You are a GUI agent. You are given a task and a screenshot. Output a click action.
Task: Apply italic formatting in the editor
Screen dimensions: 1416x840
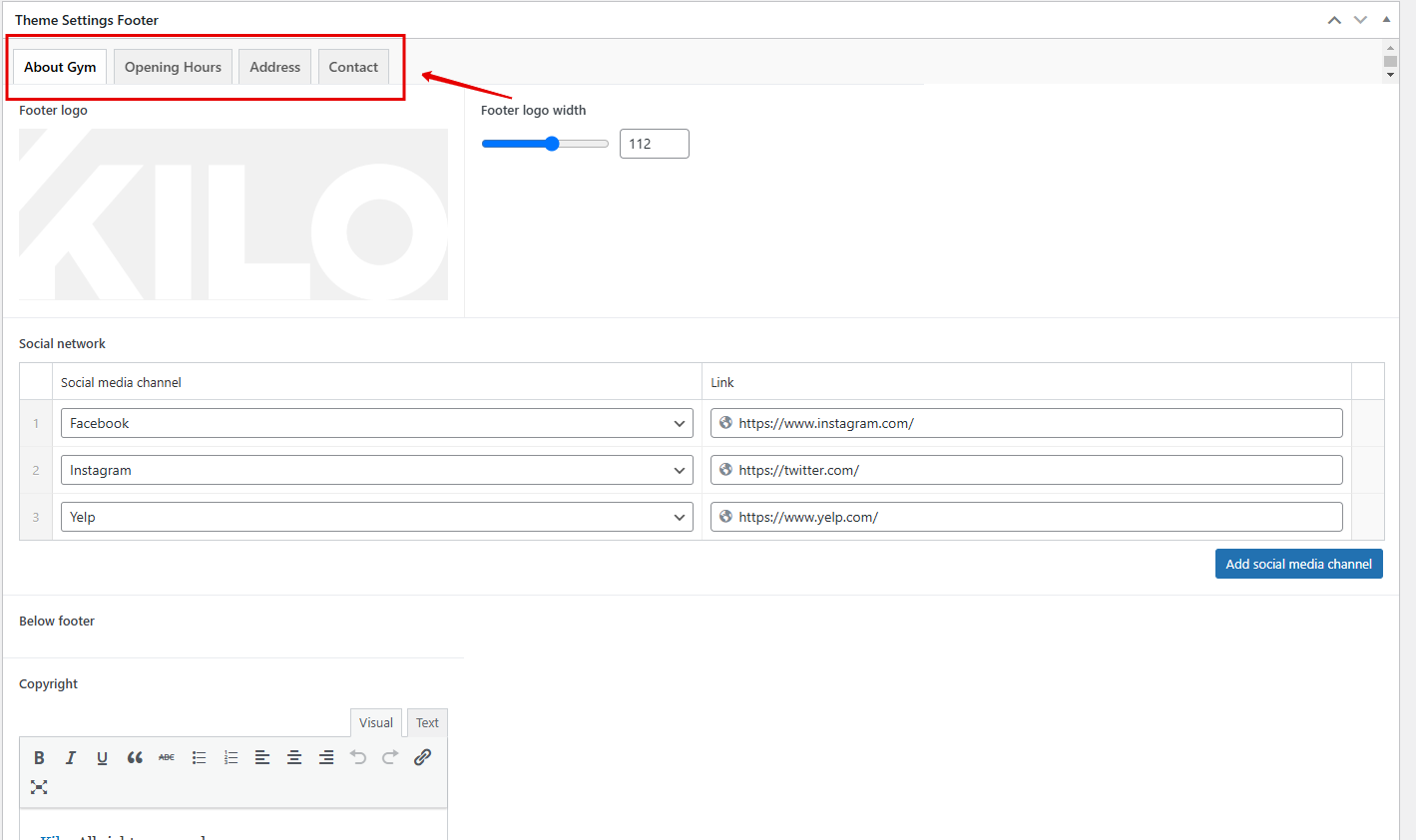point(71,758)
